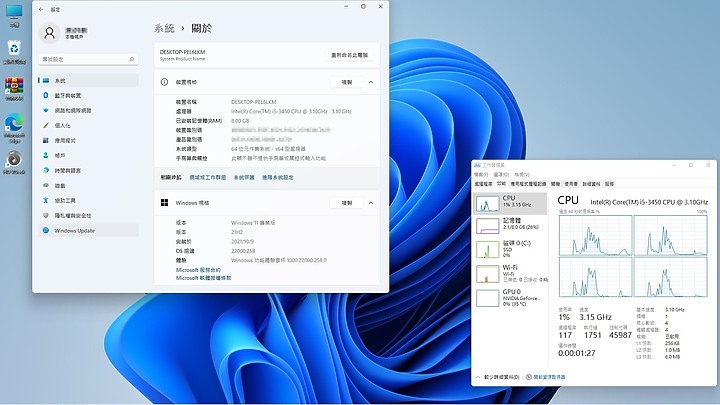Focus the Settings search box

coord(88,59)
